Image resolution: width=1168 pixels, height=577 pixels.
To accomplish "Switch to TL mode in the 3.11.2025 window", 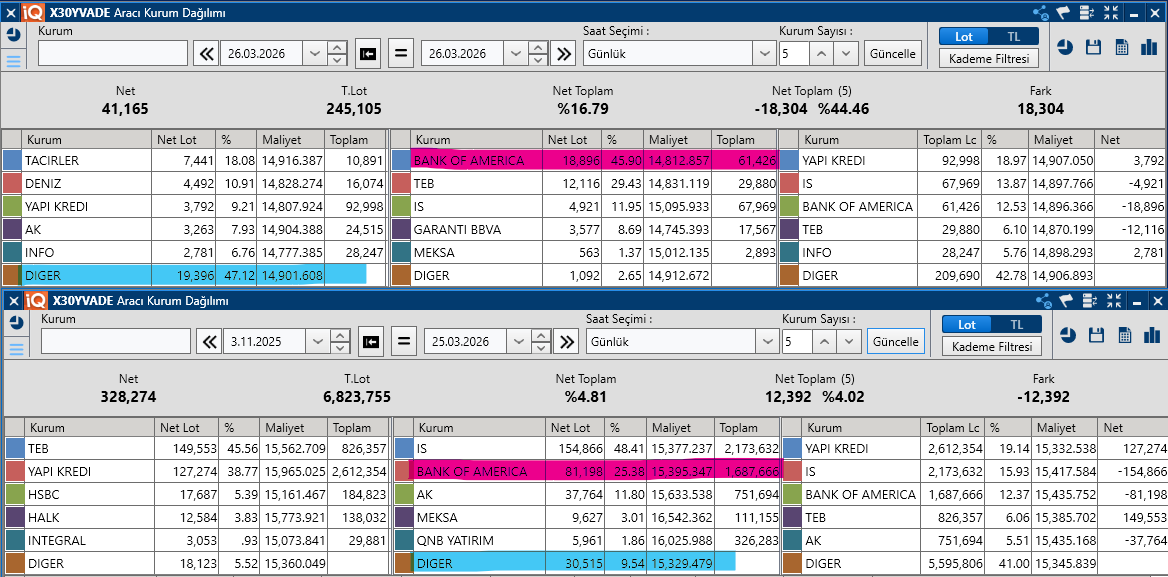I will pos(1017,325).
